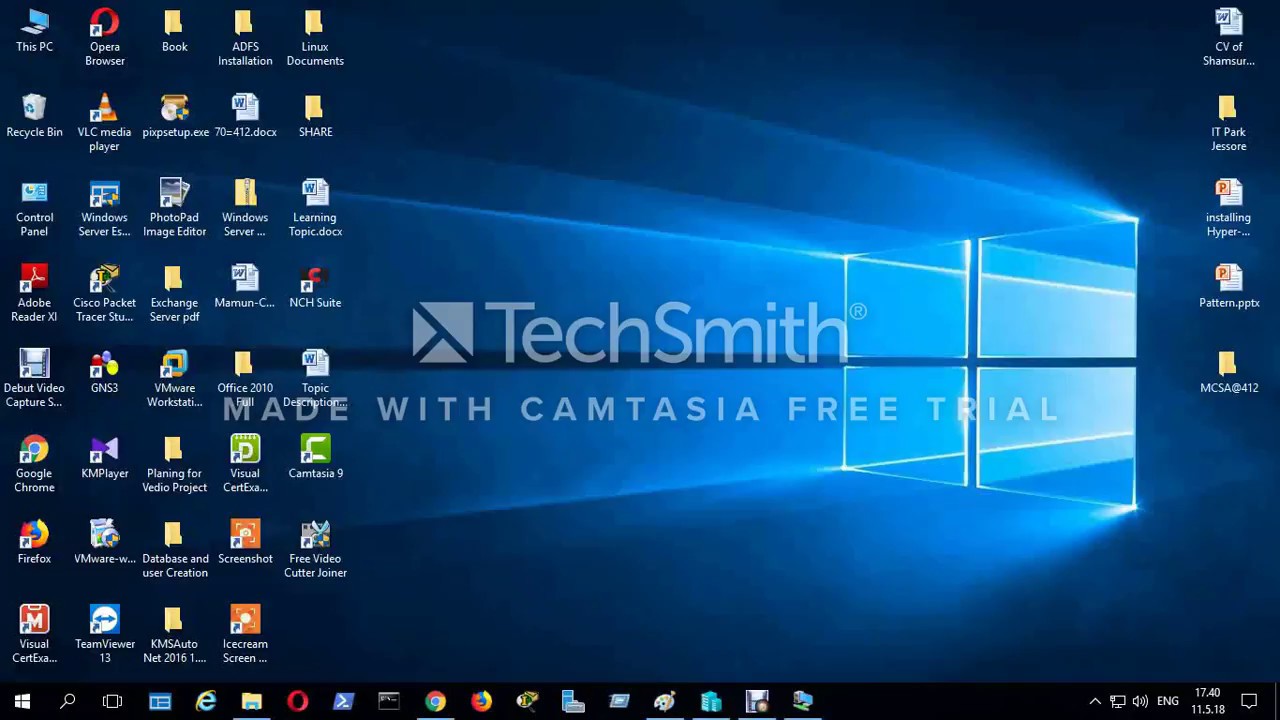Select IT Park Jessore folder
The height and width of the screenshot is (720, 1280).
[x=1229, y=123]
